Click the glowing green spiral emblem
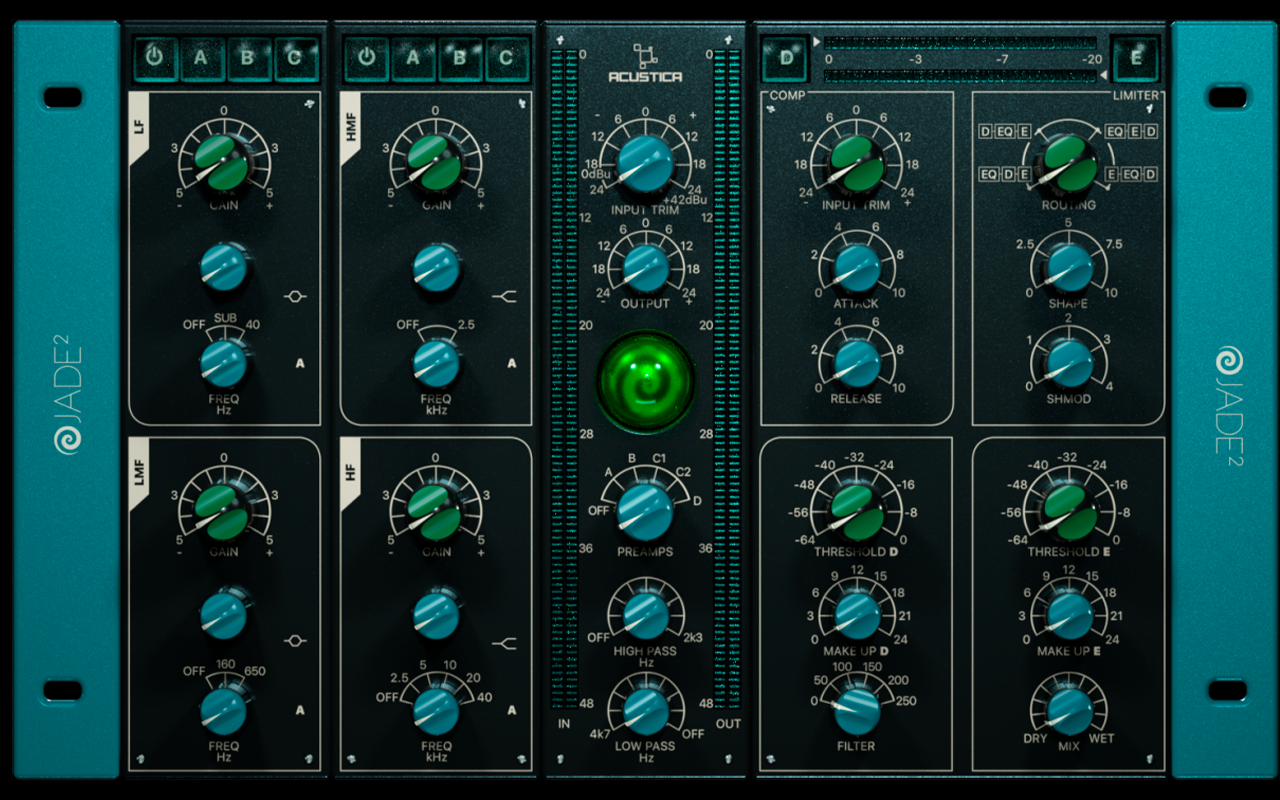Screen dimensions: 1280x800 click(x=645, y=381)
